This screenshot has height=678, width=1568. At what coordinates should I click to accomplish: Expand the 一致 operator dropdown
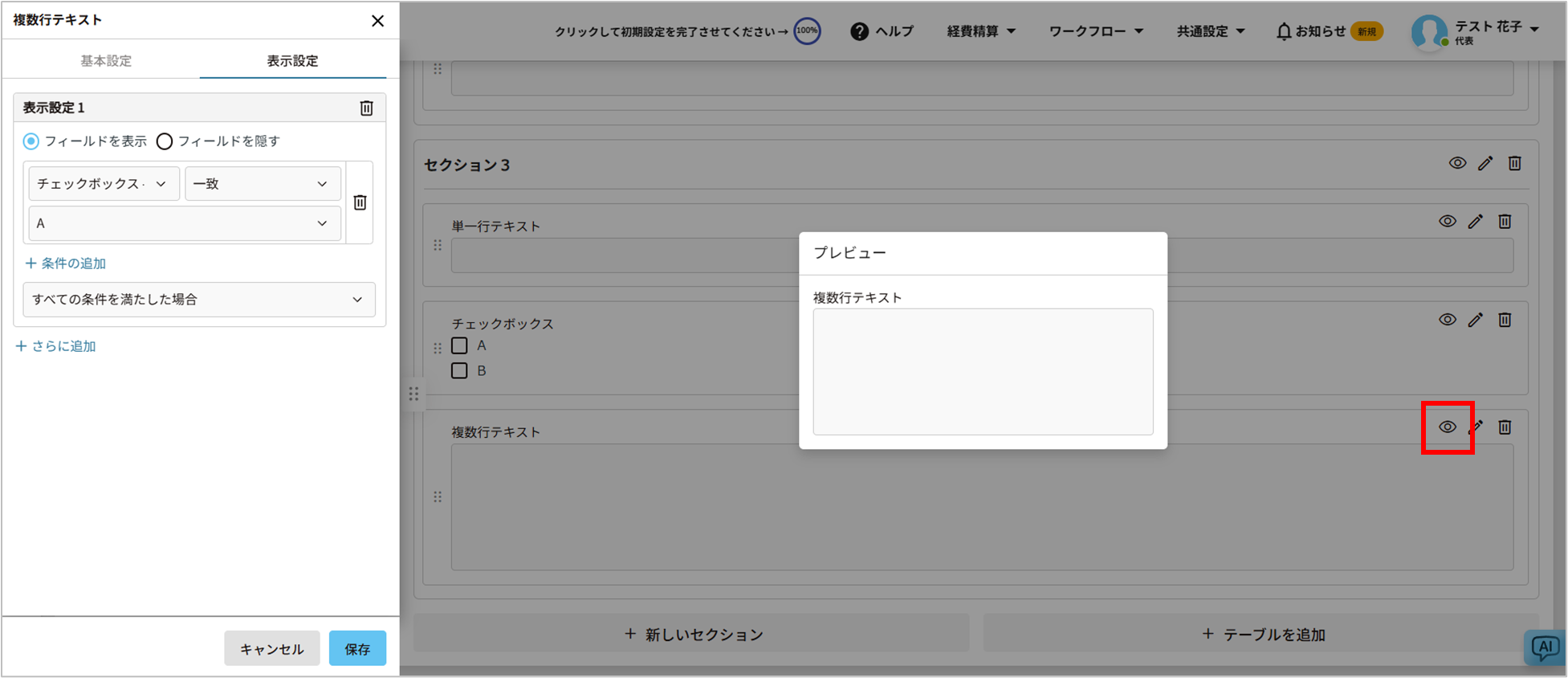coord(263,184)
